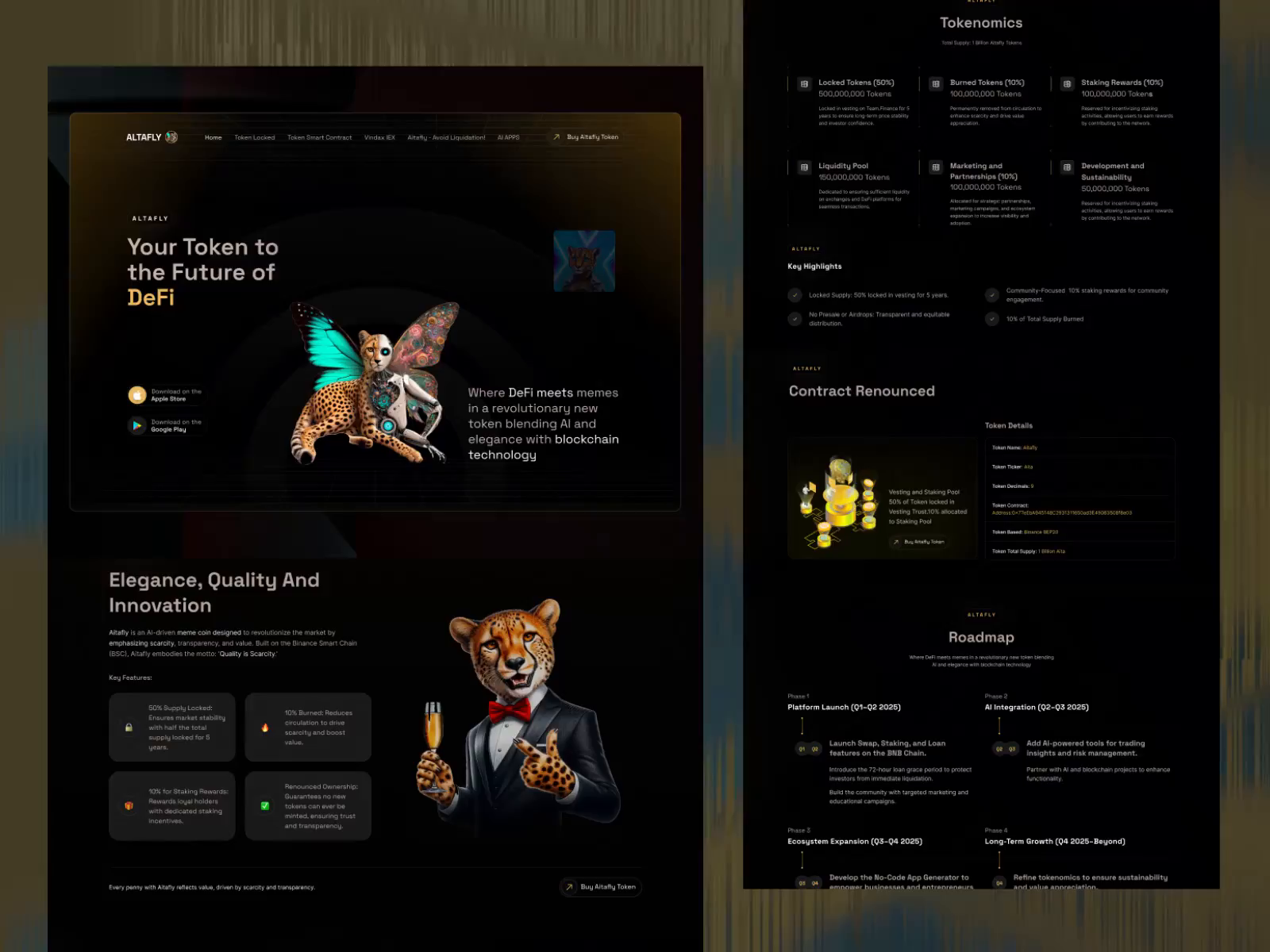
Task: Click the Token Ticker row
Action: pos(1080,466)
